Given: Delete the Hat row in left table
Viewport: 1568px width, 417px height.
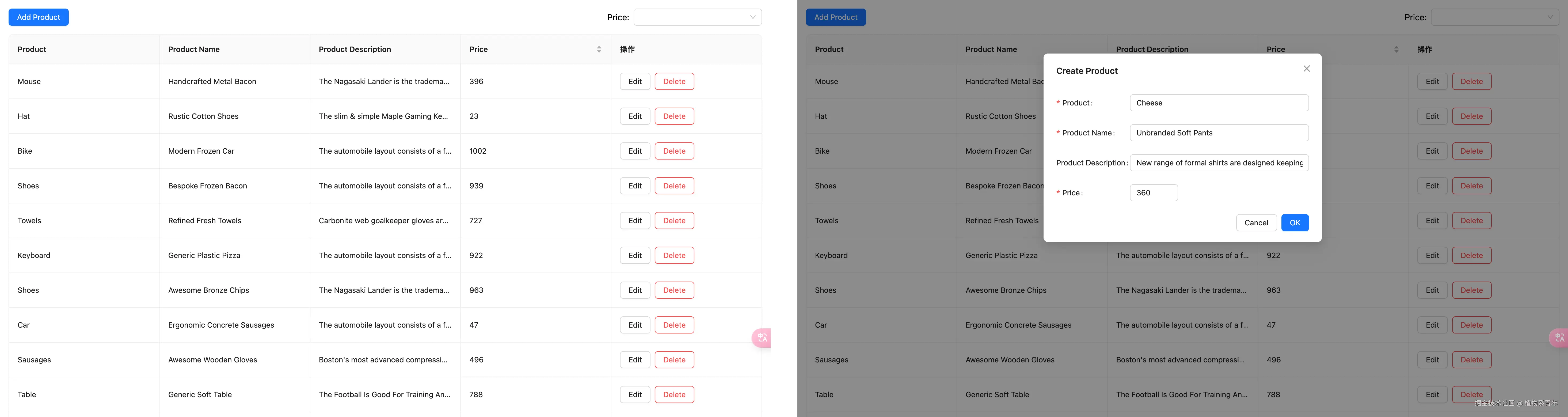Looking at the screenshot, I should coord(674,116).
